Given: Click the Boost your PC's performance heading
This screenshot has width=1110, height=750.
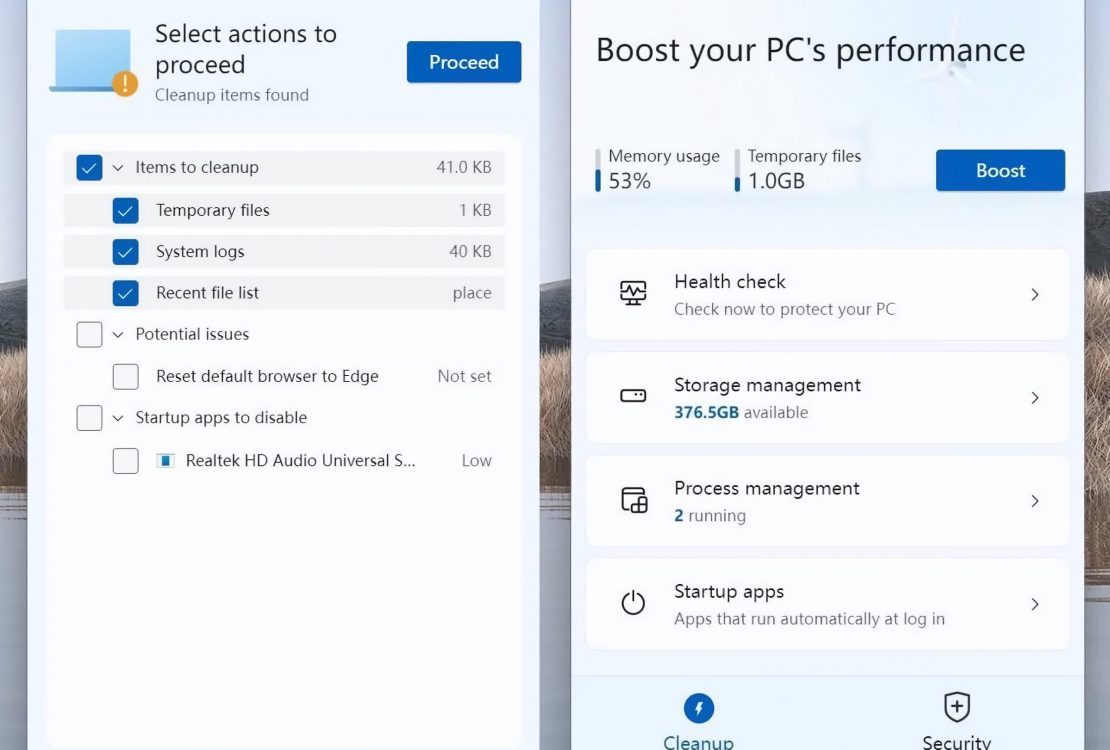Looking at the screenshot, I should coord(811,50).
